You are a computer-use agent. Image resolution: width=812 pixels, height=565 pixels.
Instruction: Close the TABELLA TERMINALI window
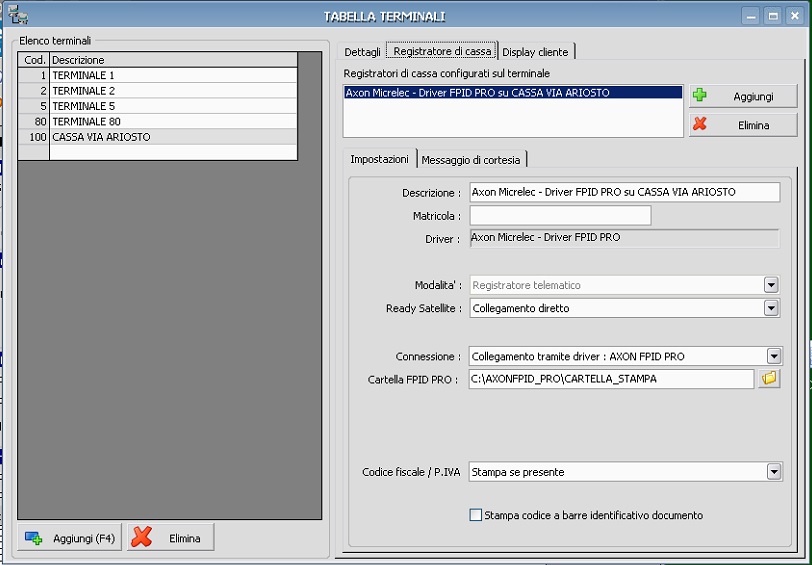click(795, 16)
